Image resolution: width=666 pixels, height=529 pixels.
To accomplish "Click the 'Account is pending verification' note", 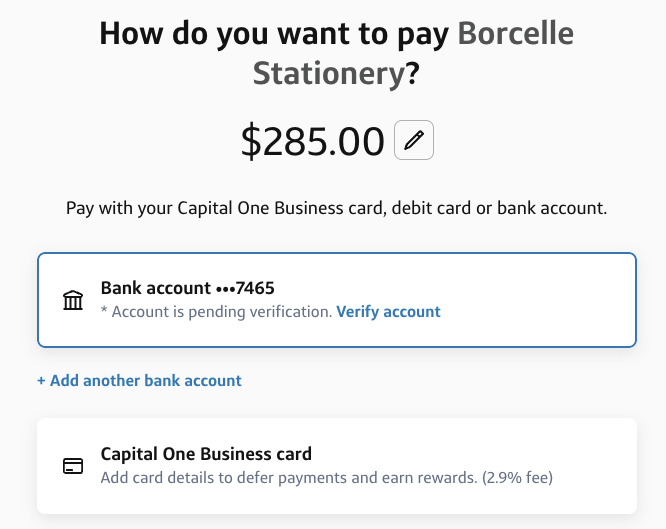I will point(221,312).
